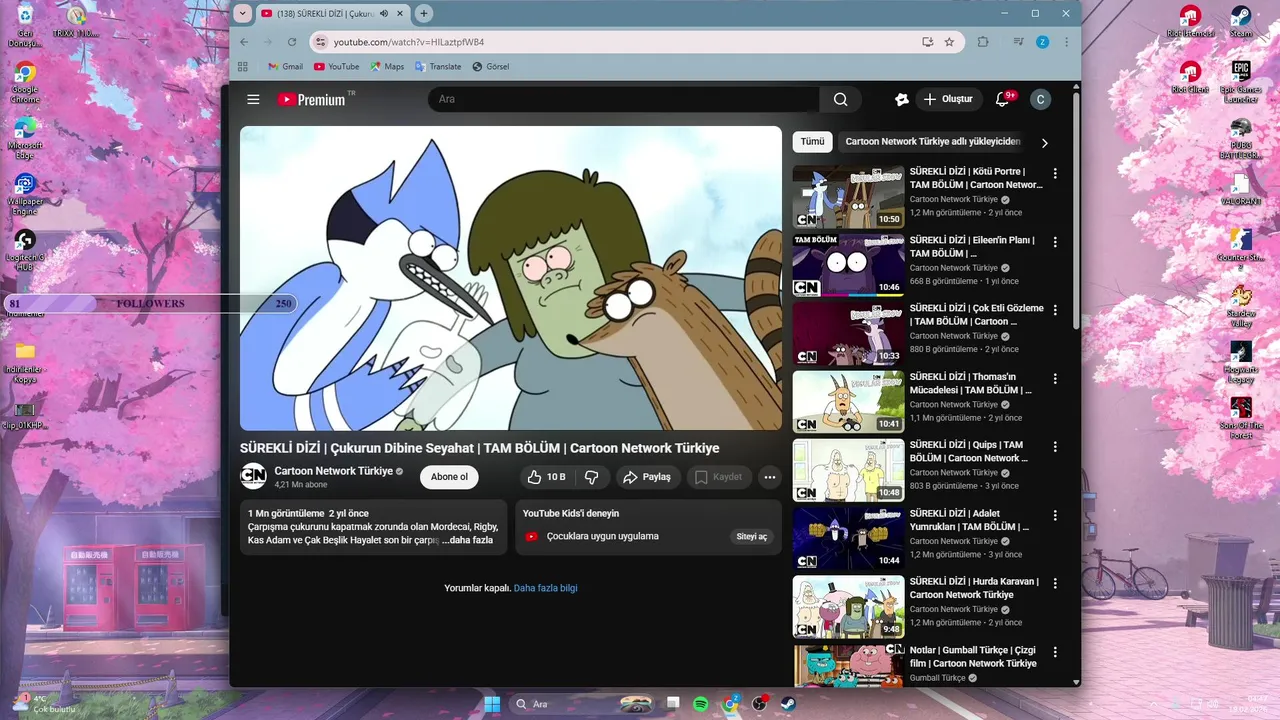Open Translate bookmark
The width and height of the screenshot is (1280, 720).
pos(438,66)
